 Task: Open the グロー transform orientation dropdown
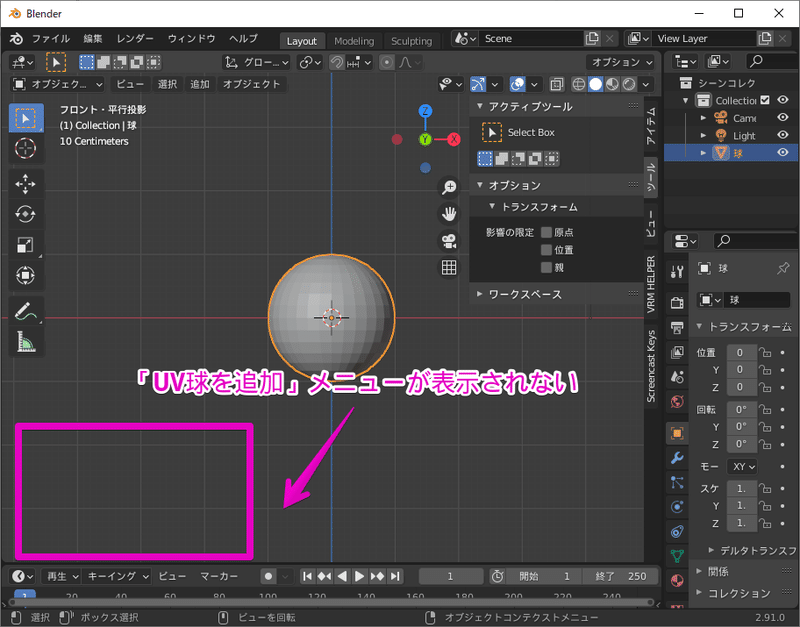coord(257,62)
